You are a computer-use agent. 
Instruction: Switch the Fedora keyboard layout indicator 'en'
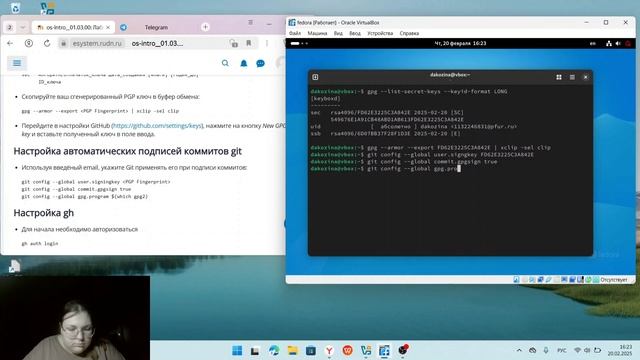[593, 43]
